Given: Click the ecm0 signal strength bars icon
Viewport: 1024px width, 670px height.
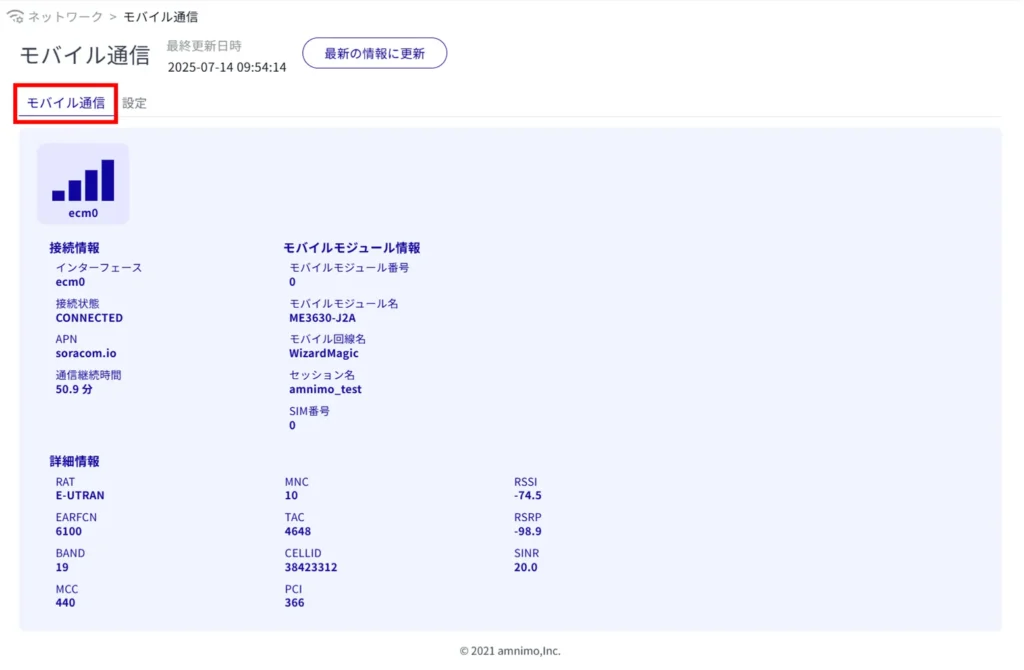Looking at the screenshot, I should point(83,180).
